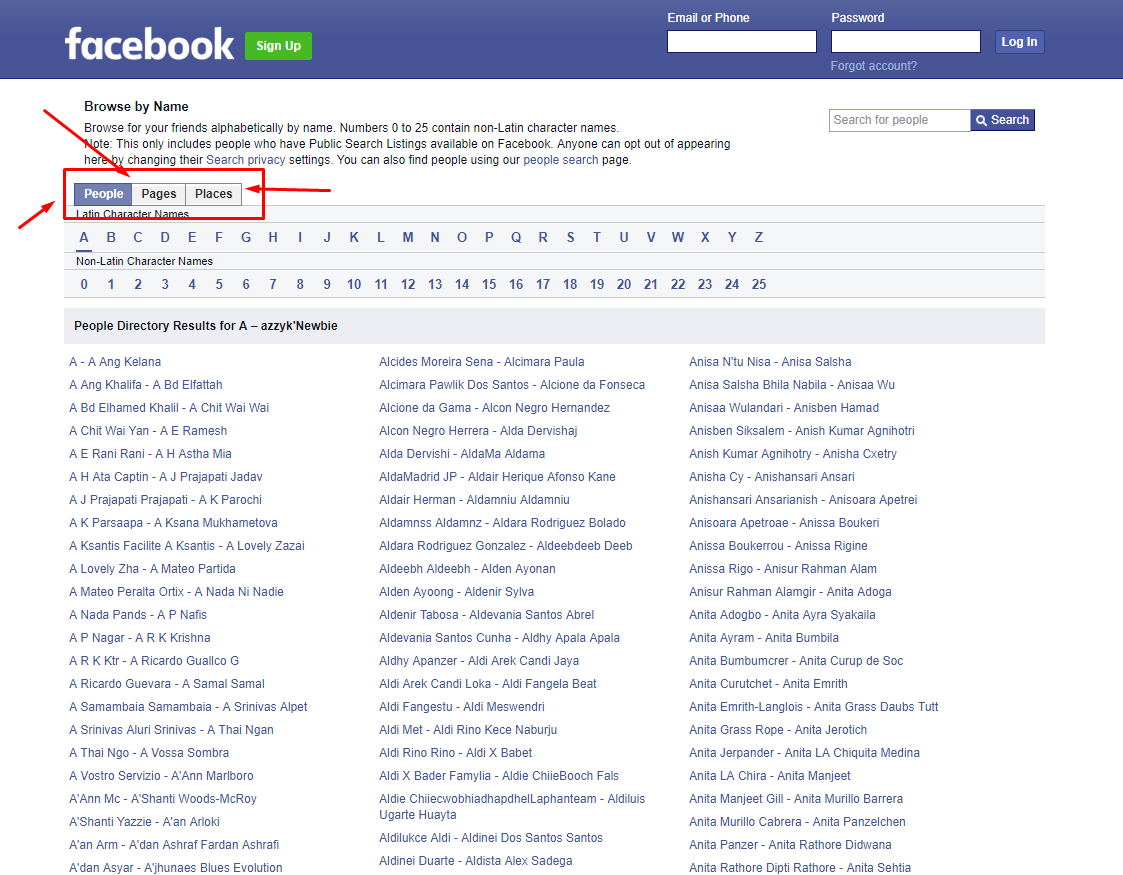The width and height of the screenshot is (1123, 875).
Task: Open 'A Nada Pands - A P Nafis'
Action: 138,614
